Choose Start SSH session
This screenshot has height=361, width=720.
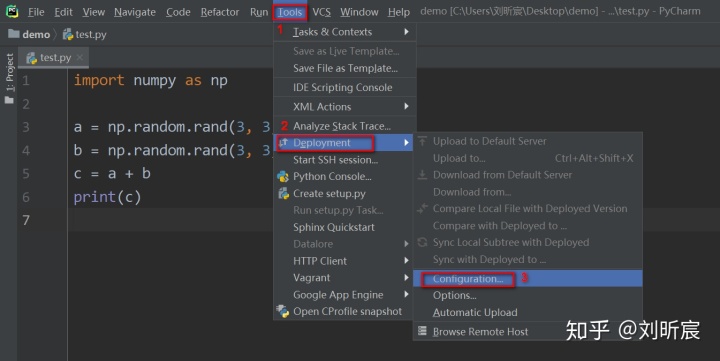[x=343, y=160]
